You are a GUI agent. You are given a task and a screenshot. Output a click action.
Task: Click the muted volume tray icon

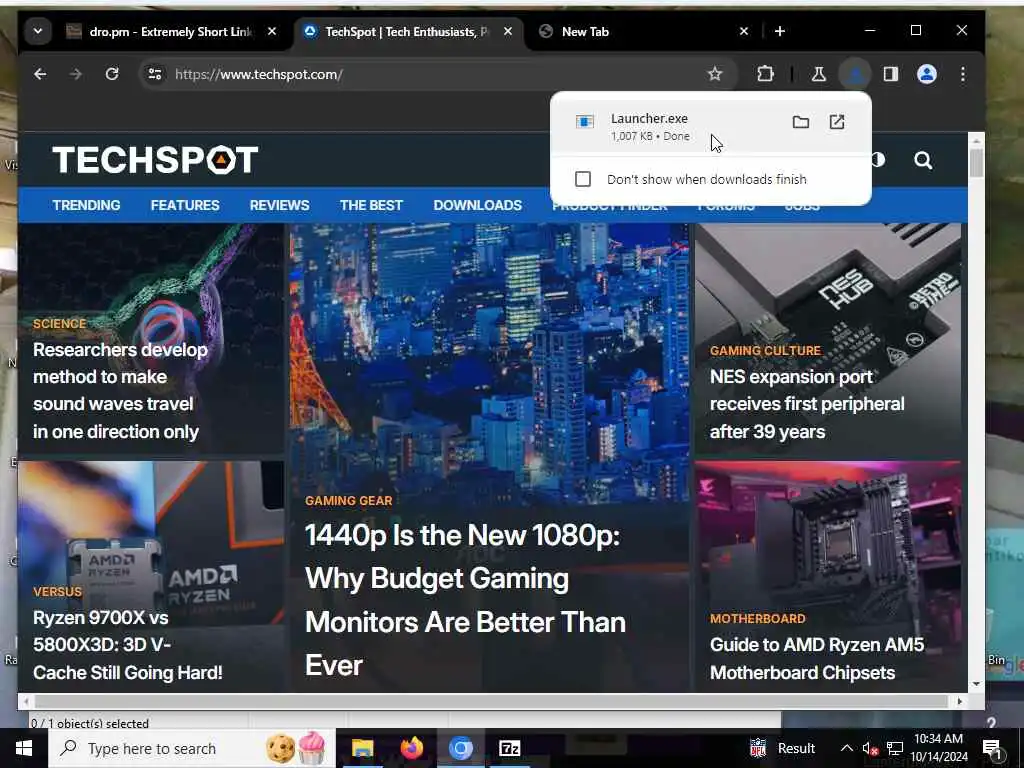pos(870,748)
